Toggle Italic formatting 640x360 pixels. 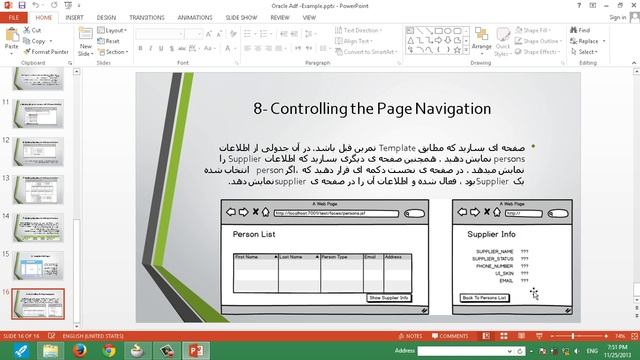tap(151, 49)
